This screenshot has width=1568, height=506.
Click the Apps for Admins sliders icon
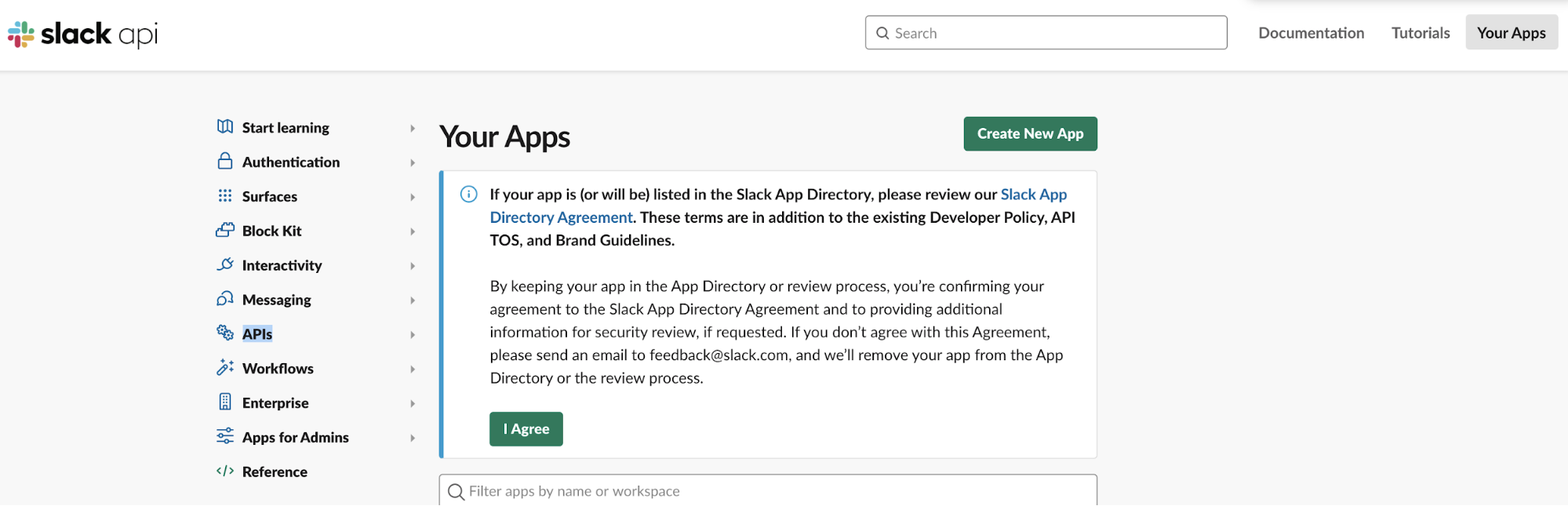225,436
